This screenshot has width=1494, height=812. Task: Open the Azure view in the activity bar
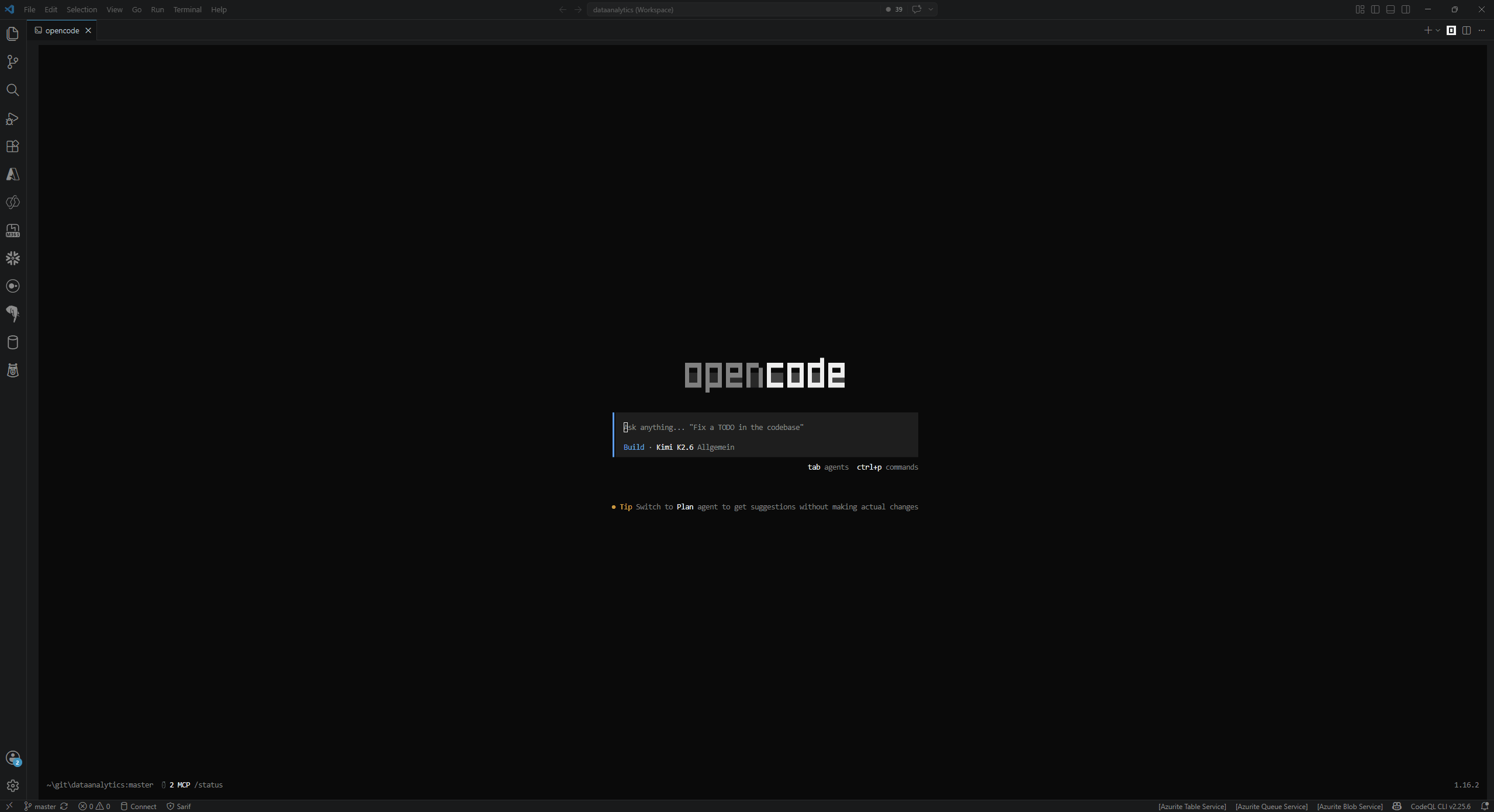pos(13,174)
